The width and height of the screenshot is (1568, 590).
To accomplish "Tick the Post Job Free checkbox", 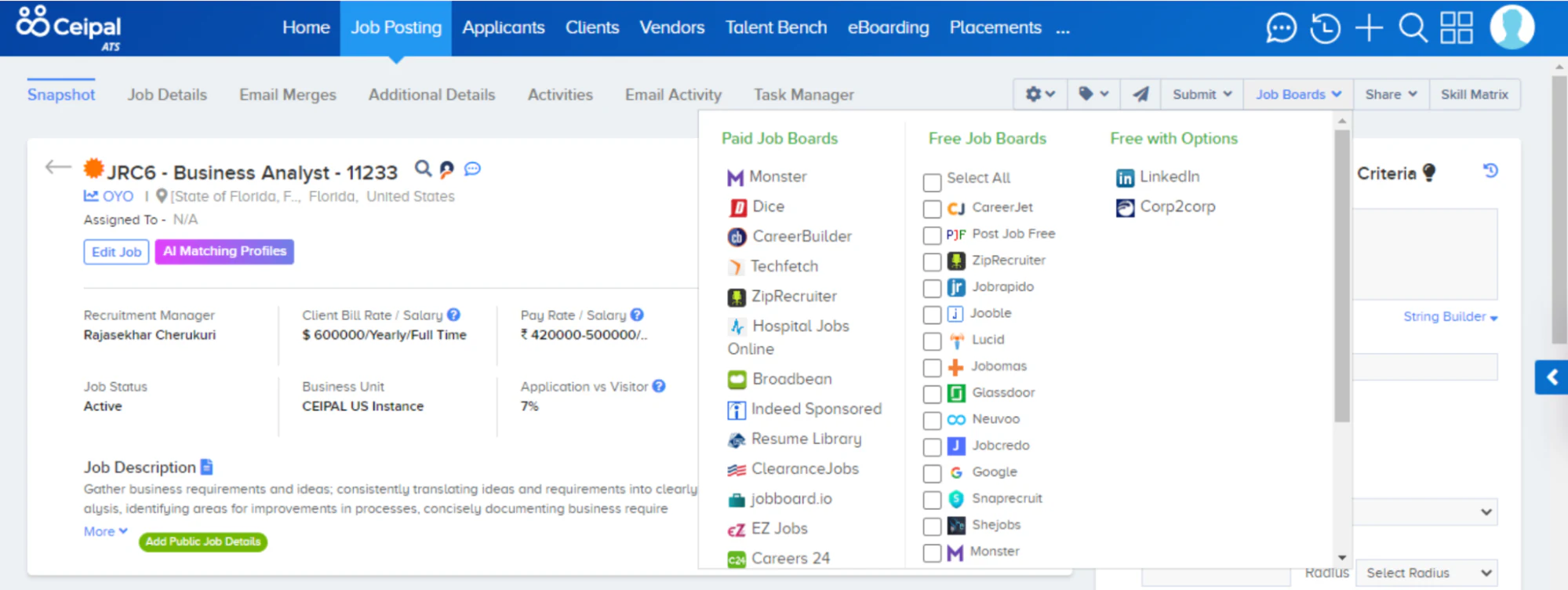I will tap(932, 235).
